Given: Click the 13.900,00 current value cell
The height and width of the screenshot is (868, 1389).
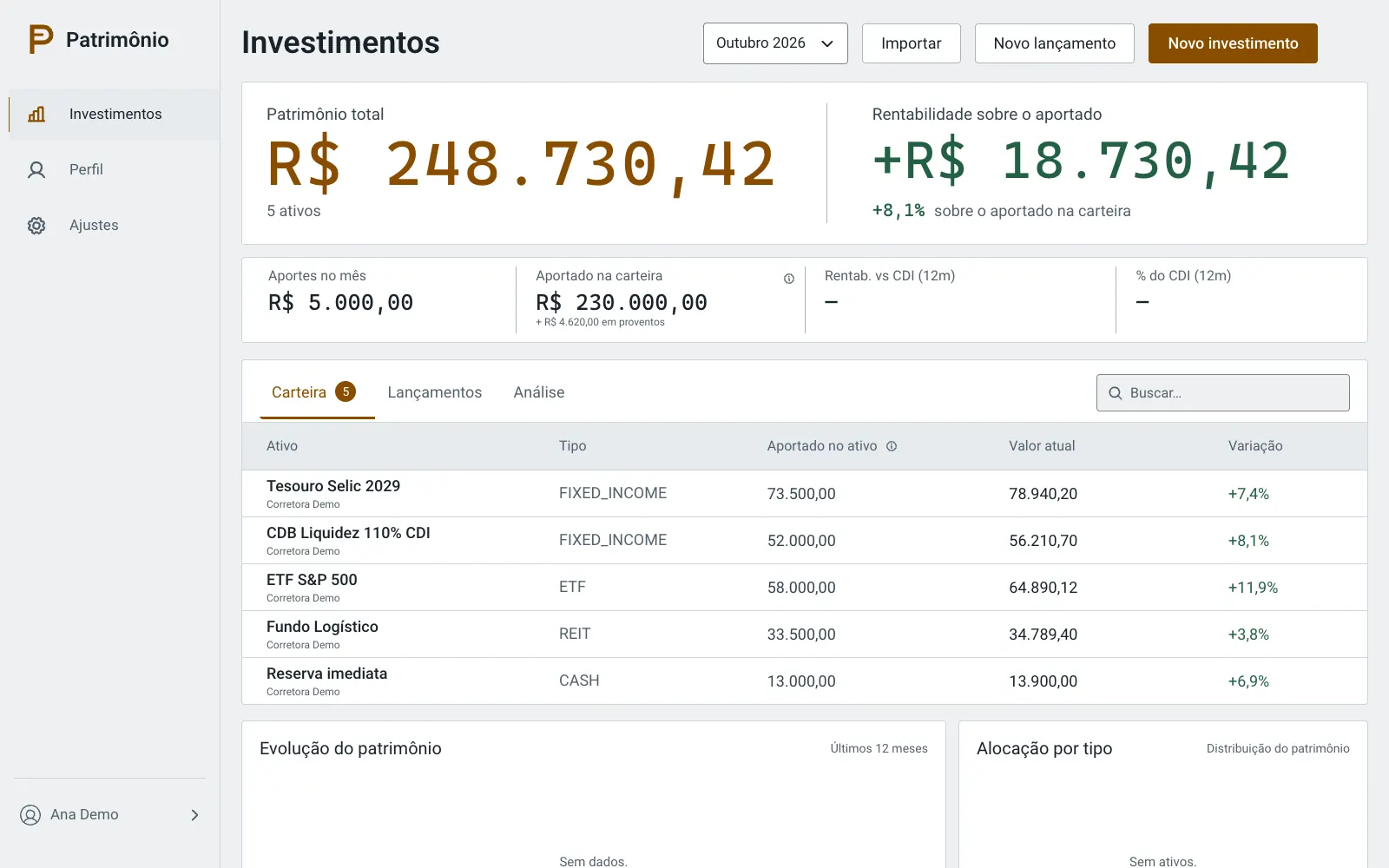Looking at the screenshot, I should 1043,681.
